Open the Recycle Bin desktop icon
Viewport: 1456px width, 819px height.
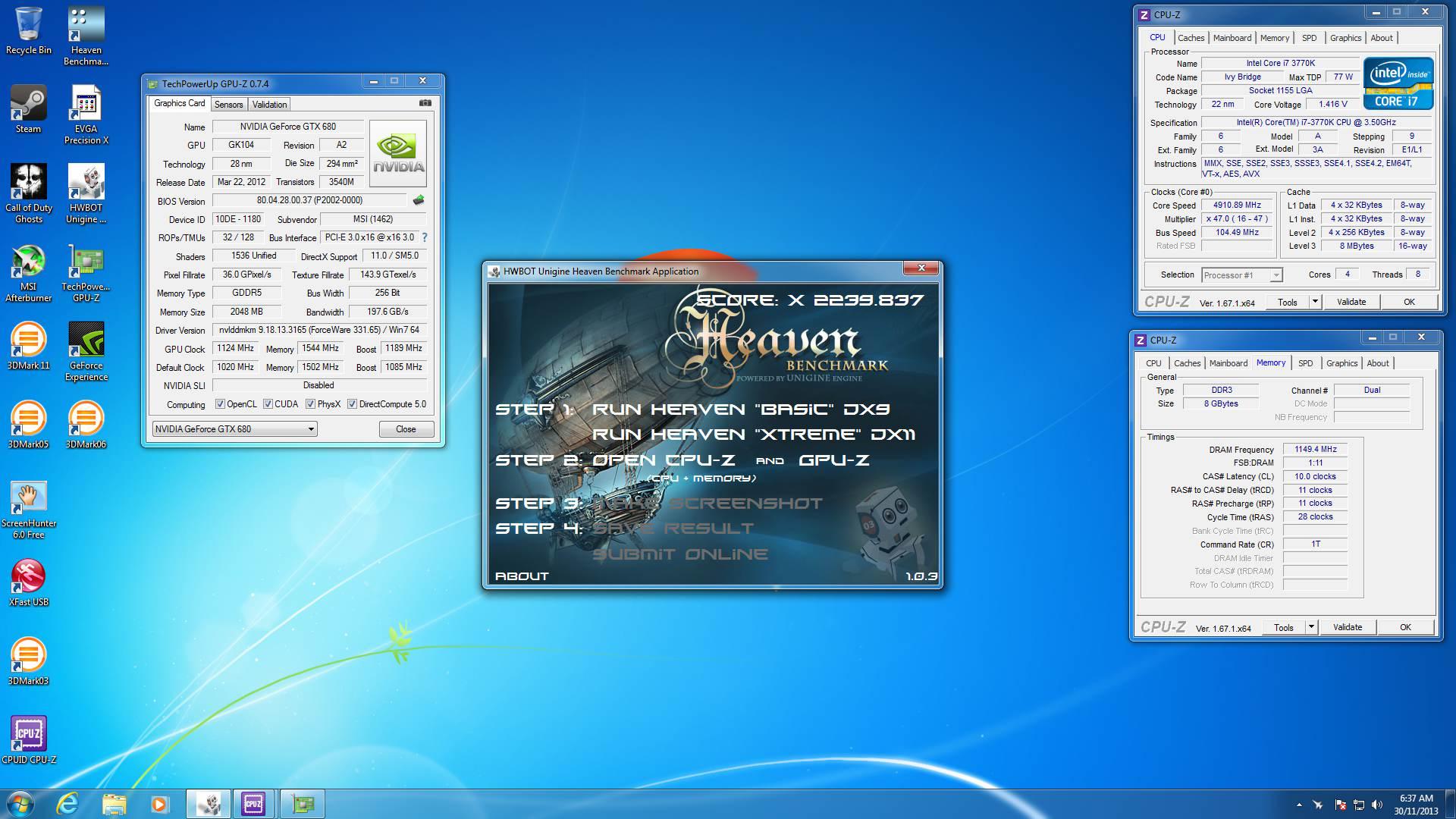pos(29,31)
